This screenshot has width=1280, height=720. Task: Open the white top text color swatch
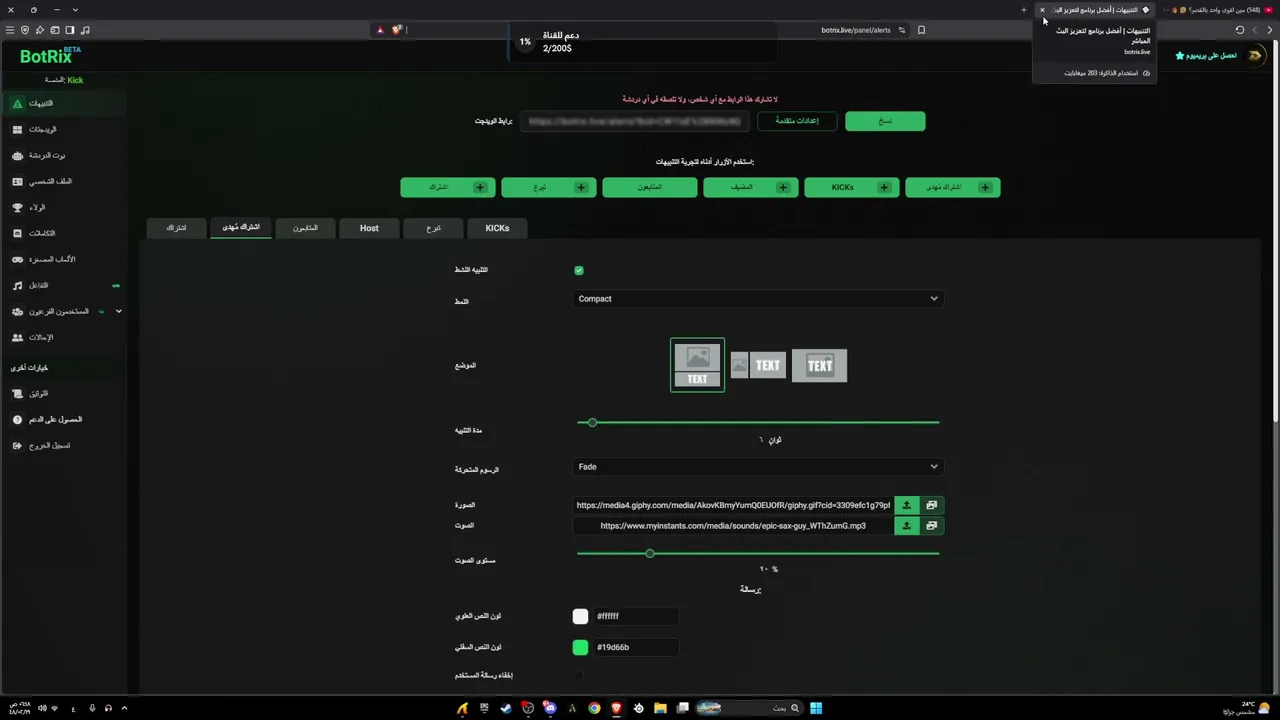[x=580, y=616]
